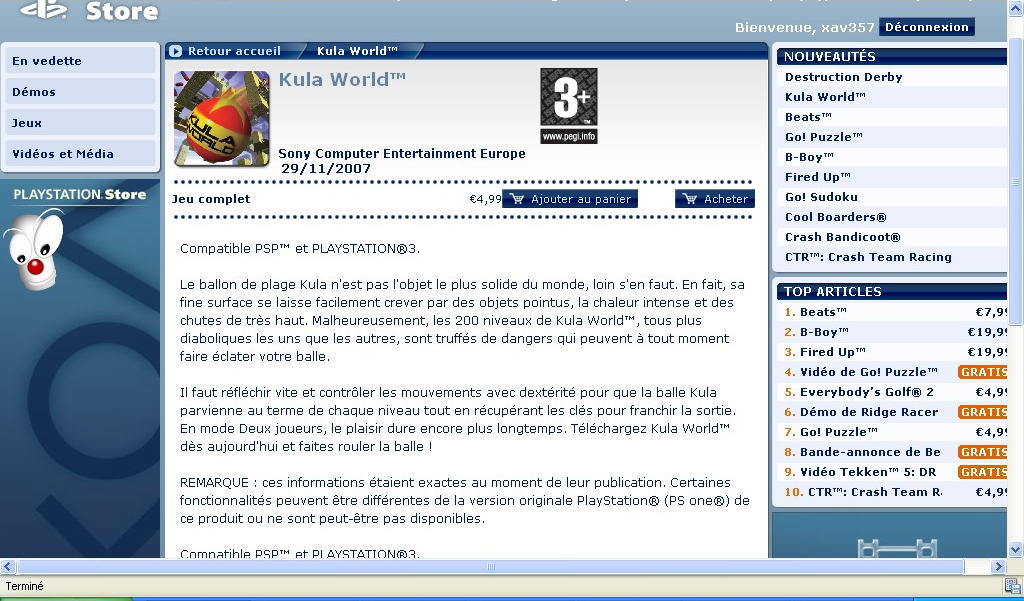The height and width of the screenshot is (601, 1024).
Task: Open Go! Sudoku in Nouveautés
Action: 821,197
